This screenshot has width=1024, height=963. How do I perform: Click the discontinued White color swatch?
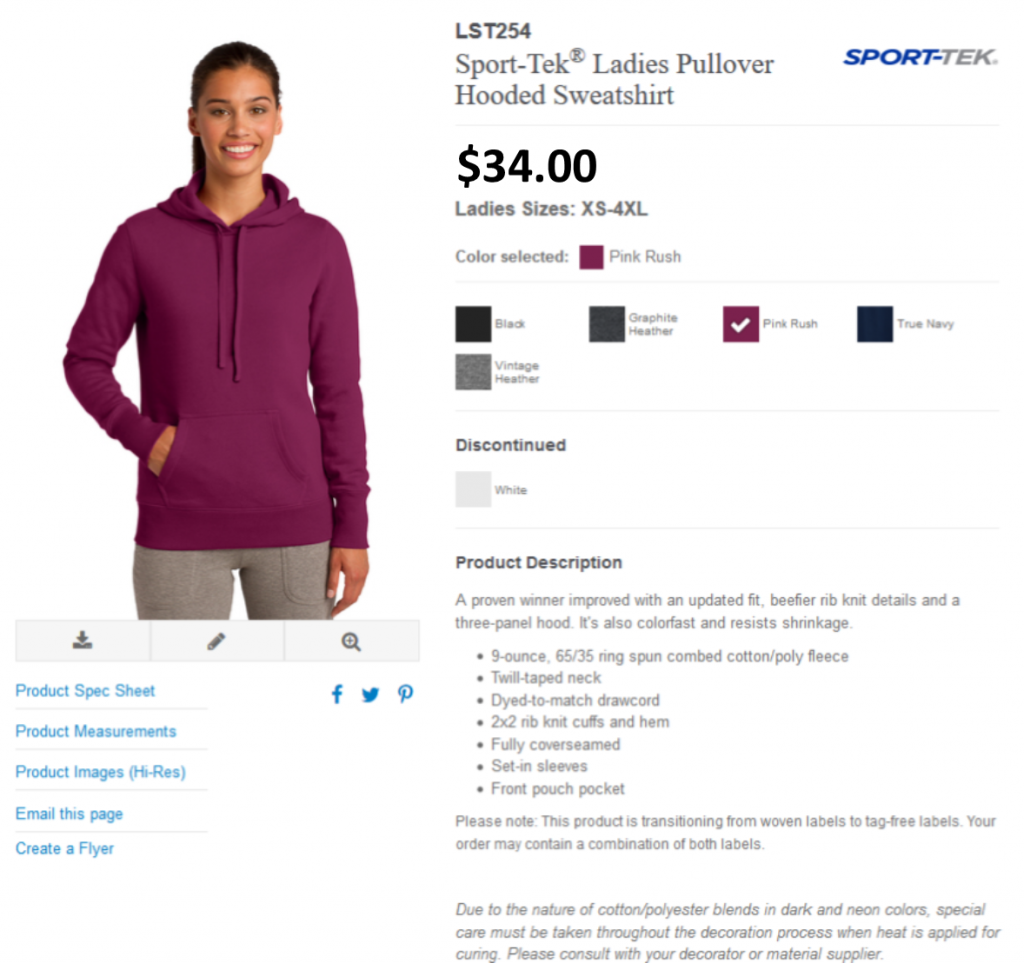pyautogui.click(x=473, y=489)
